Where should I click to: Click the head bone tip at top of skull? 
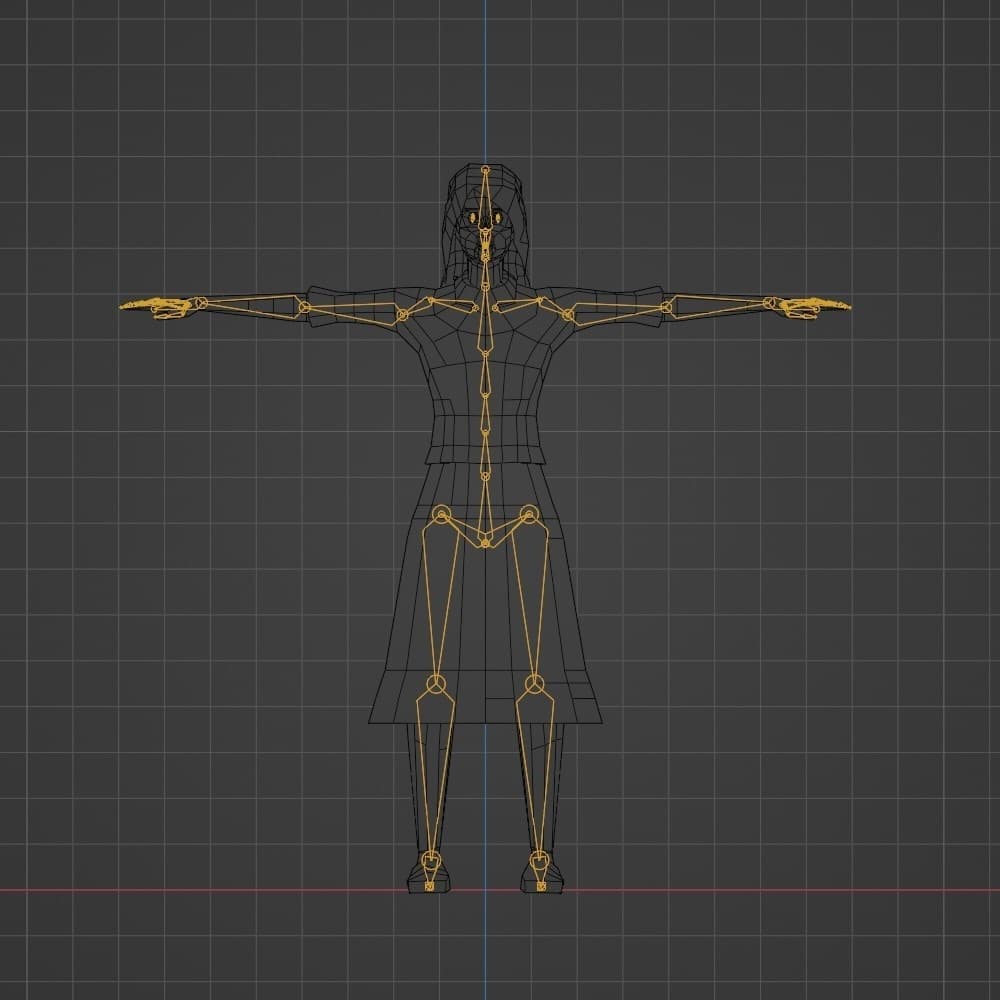pyautogui.click(x=486, y=170)
